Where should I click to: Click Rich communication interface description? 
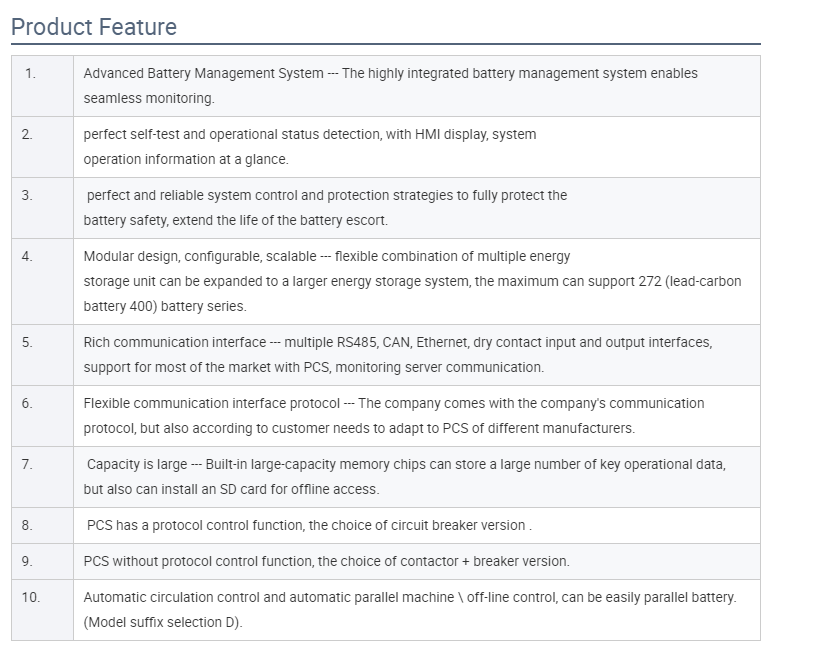398,355
